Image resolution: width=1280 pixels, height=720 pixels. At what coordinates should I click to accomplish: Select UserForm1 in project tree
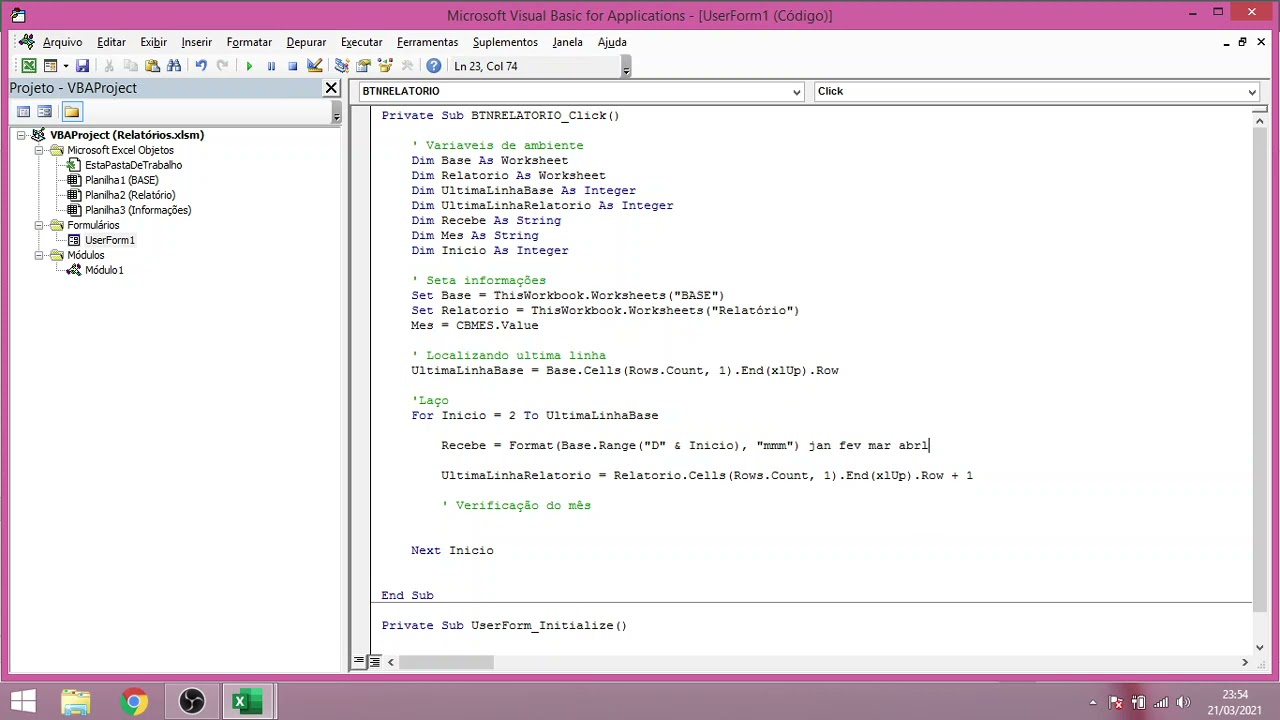[x=109, y=240]
